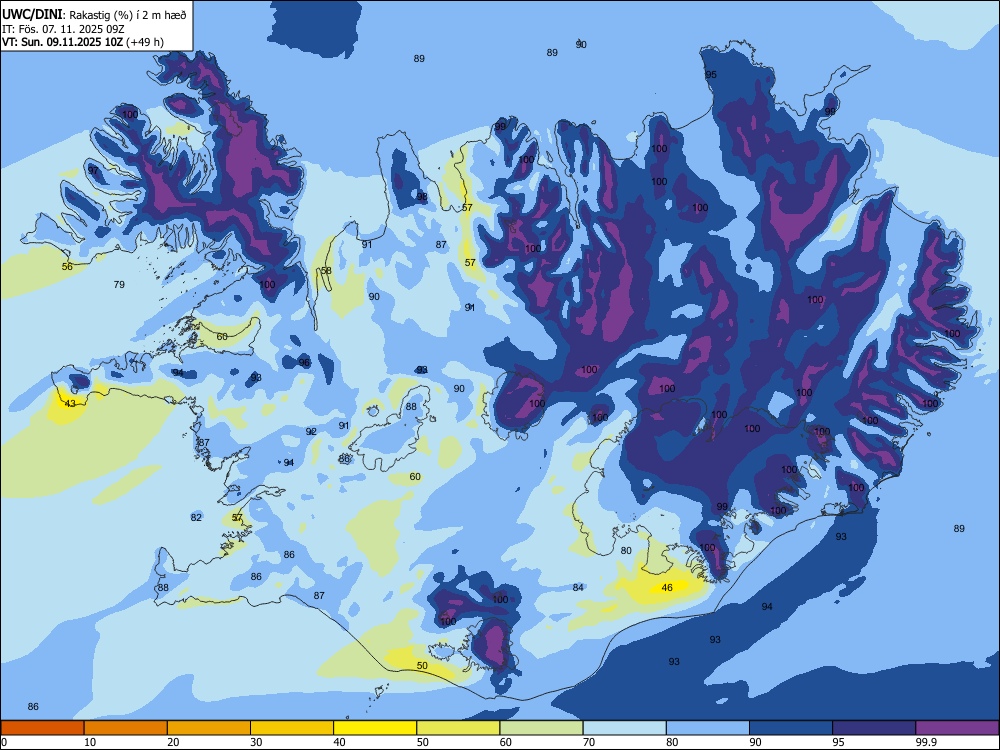Click the '40' legend tick label
This screenshot has width=1000, height=750.
[x=340, y=742]
